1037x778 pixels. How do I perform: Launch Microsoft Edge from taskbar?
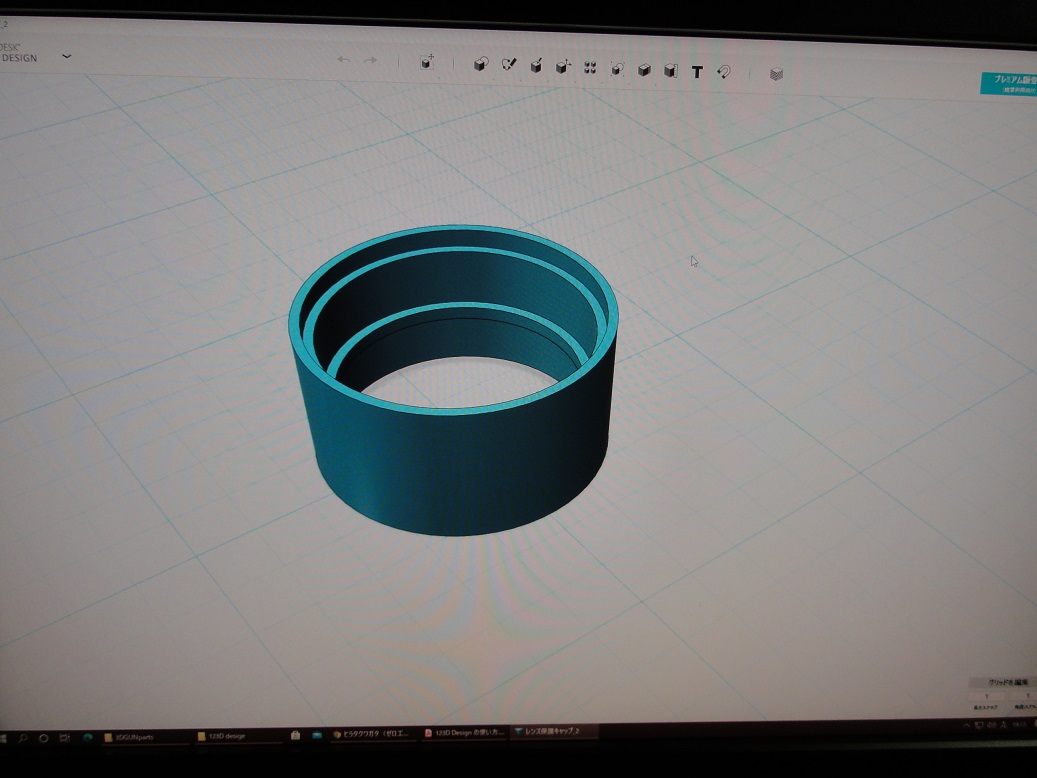click(x=87, y=737)
